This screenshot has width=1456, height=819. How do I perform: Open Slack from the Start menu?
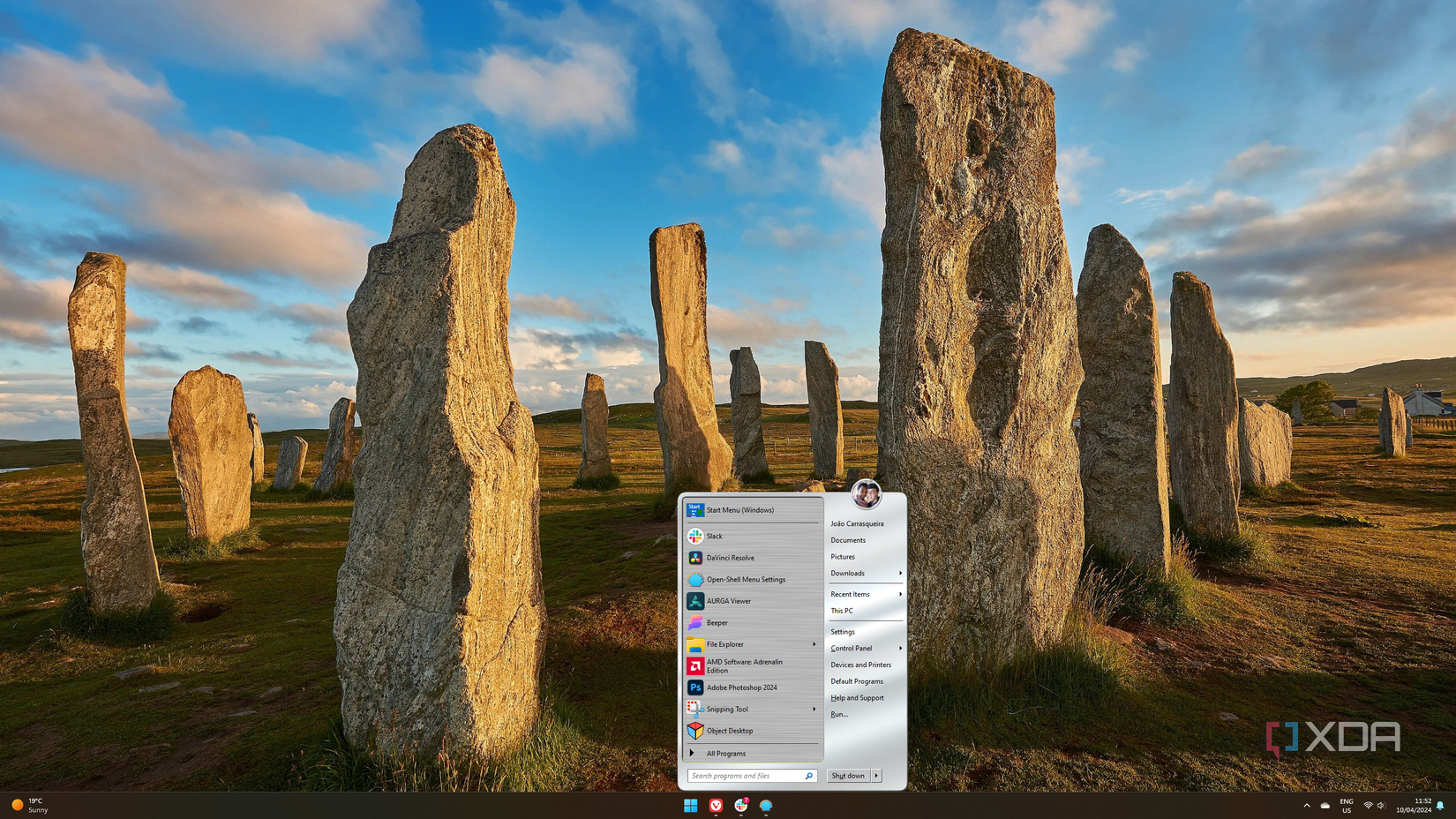716,536
